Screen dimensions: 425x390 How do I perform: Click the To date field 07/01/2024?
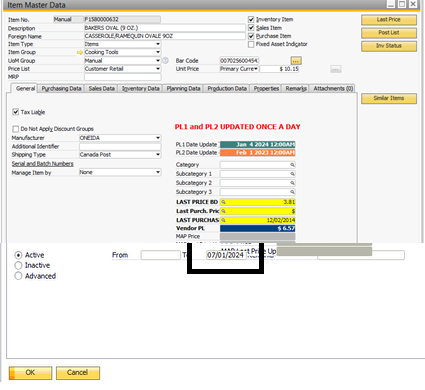tap(226, 255)
